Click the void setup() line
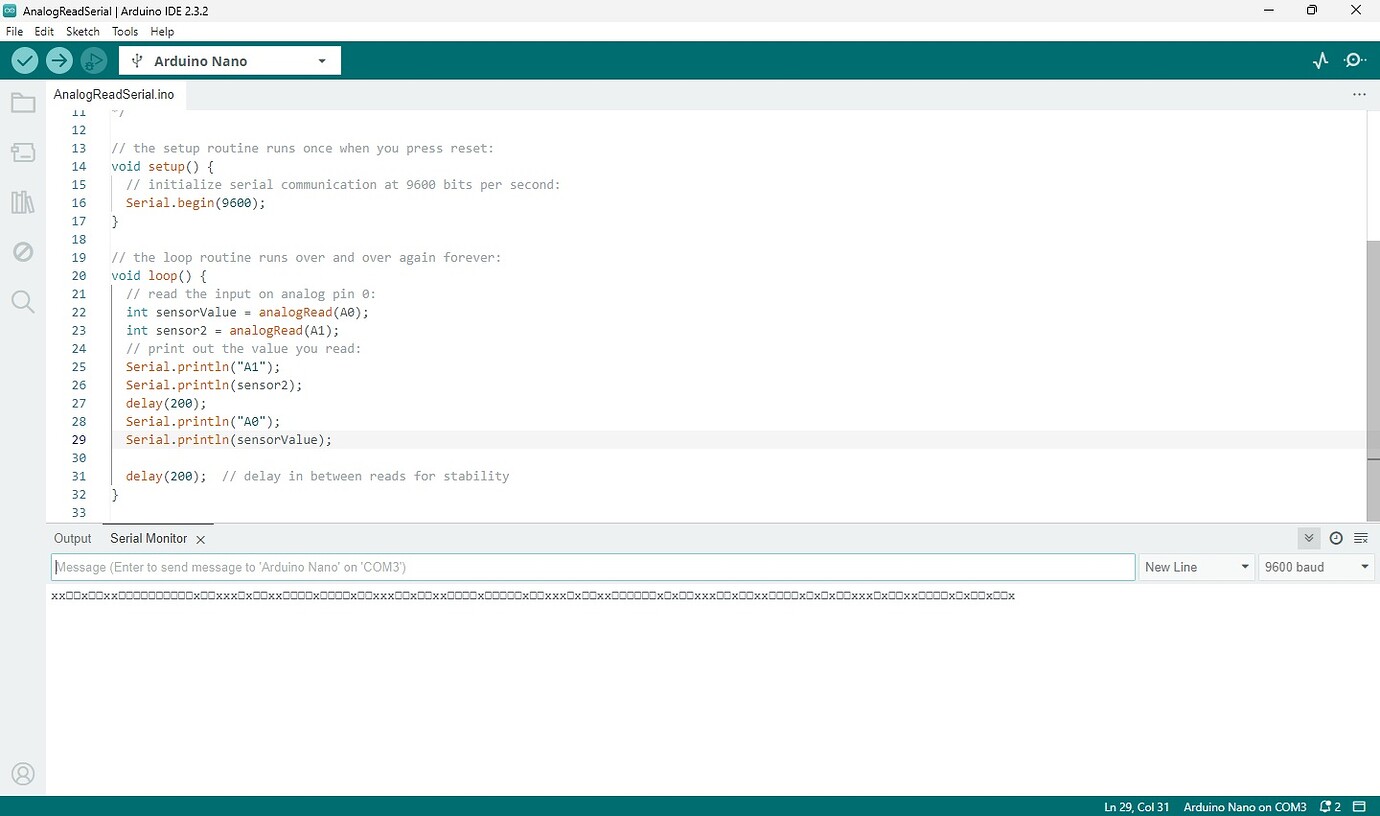 coord(162,166)
